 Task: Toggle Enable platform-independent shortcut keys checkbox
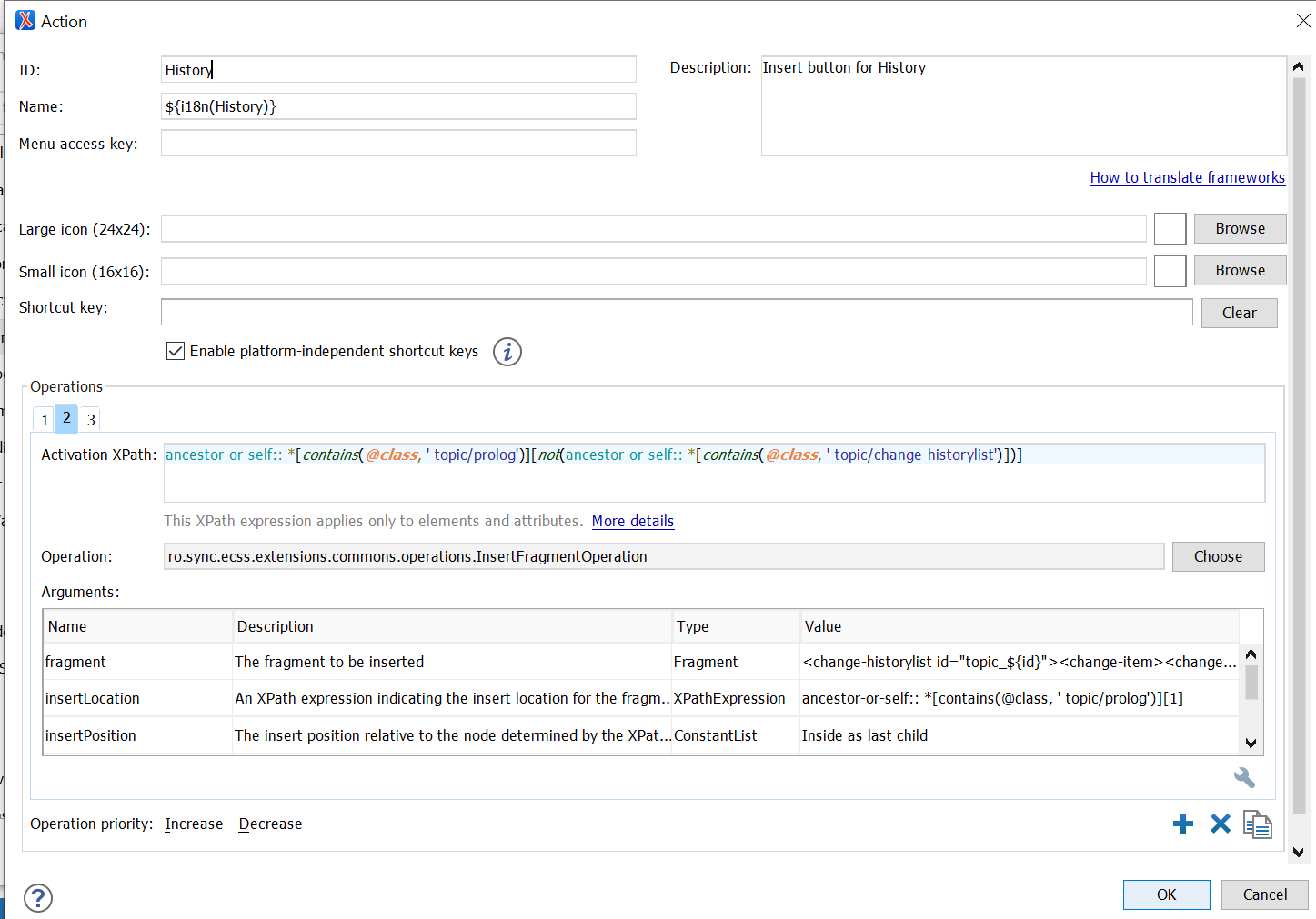point(176,351)
